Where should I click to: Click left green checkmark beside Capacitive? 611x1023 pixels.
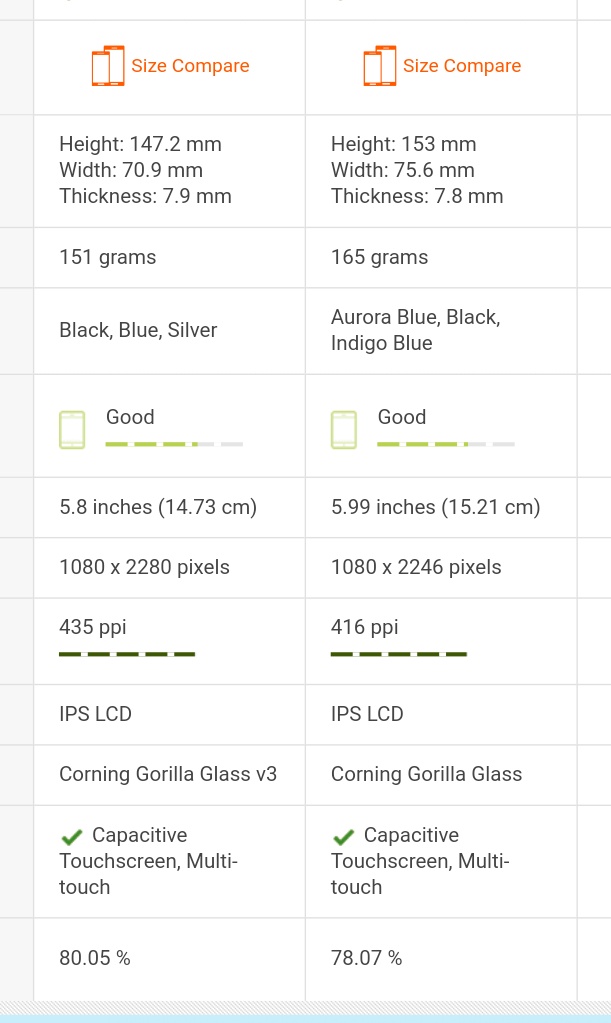tap(72, 836)
